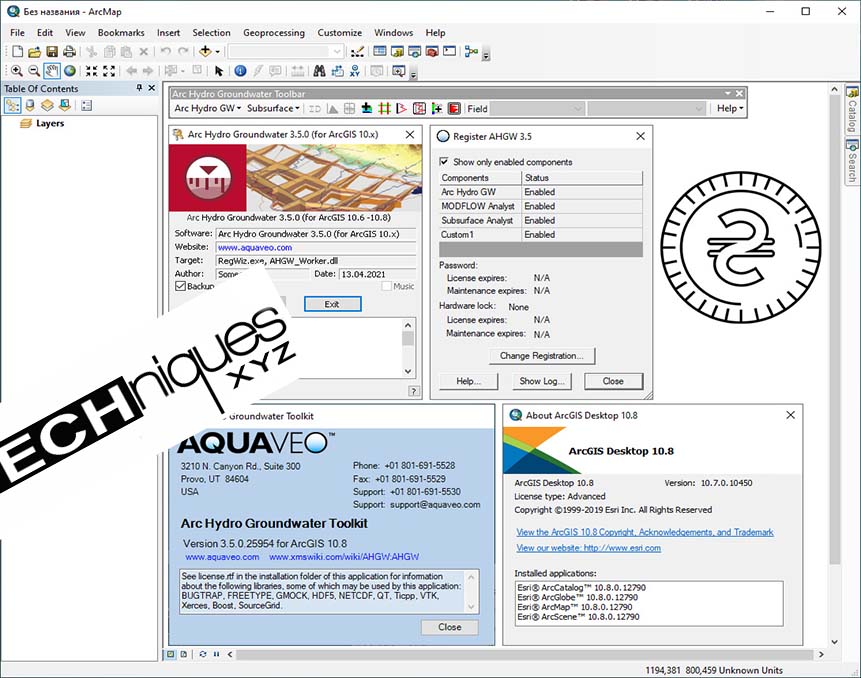This screenshot has width=861, height=678.
Task: Open the Customize menu
Action: point(339,33)
